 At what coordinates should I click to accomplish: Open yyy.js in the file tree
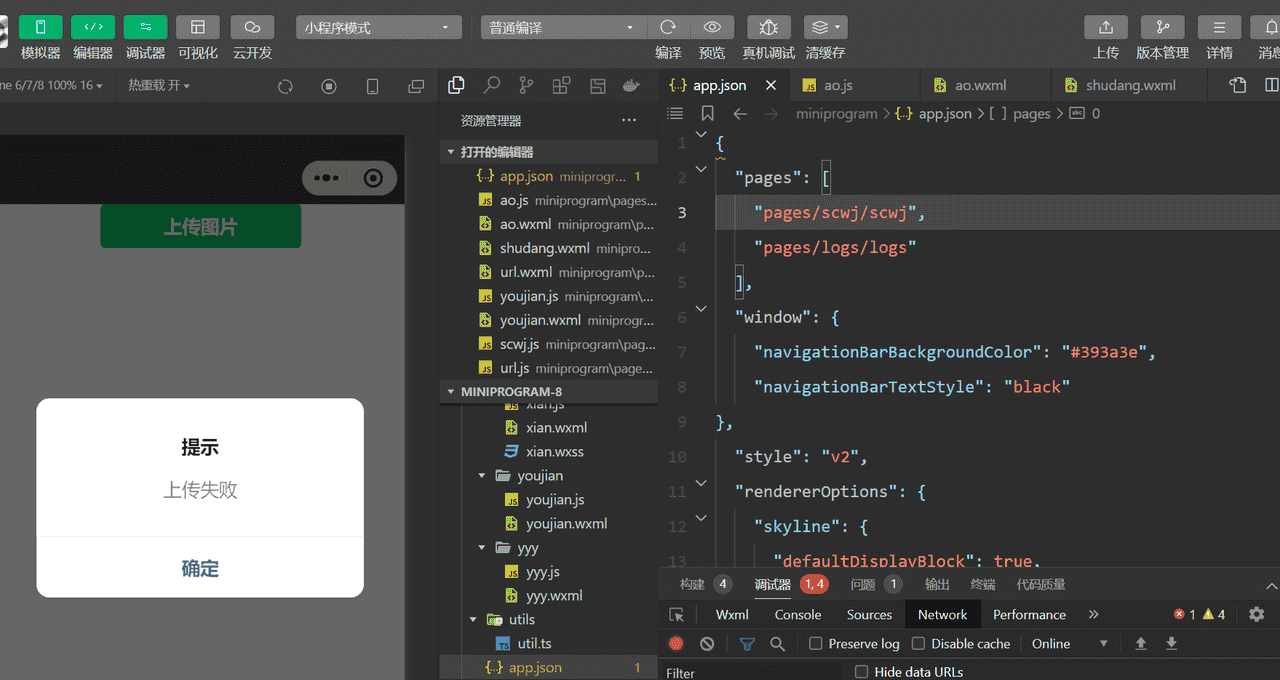pos(543,572)
